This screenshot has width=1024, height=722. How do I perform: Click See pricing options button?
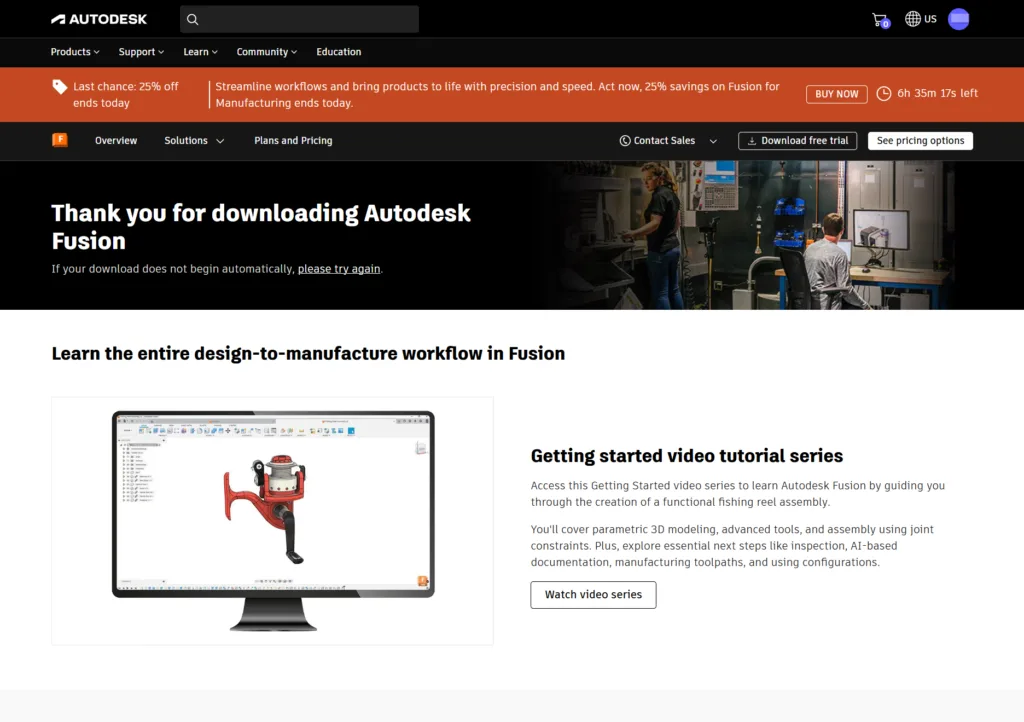point(920,140)
